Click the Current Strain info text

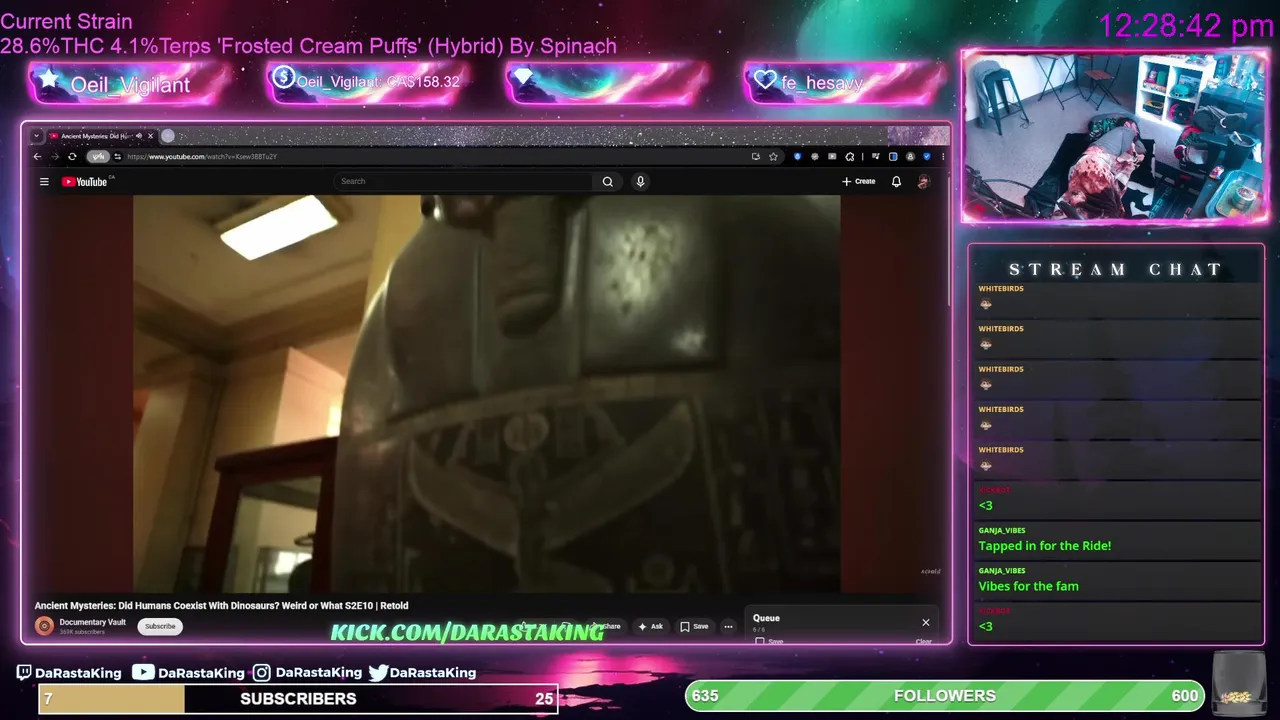click(308, 33)
